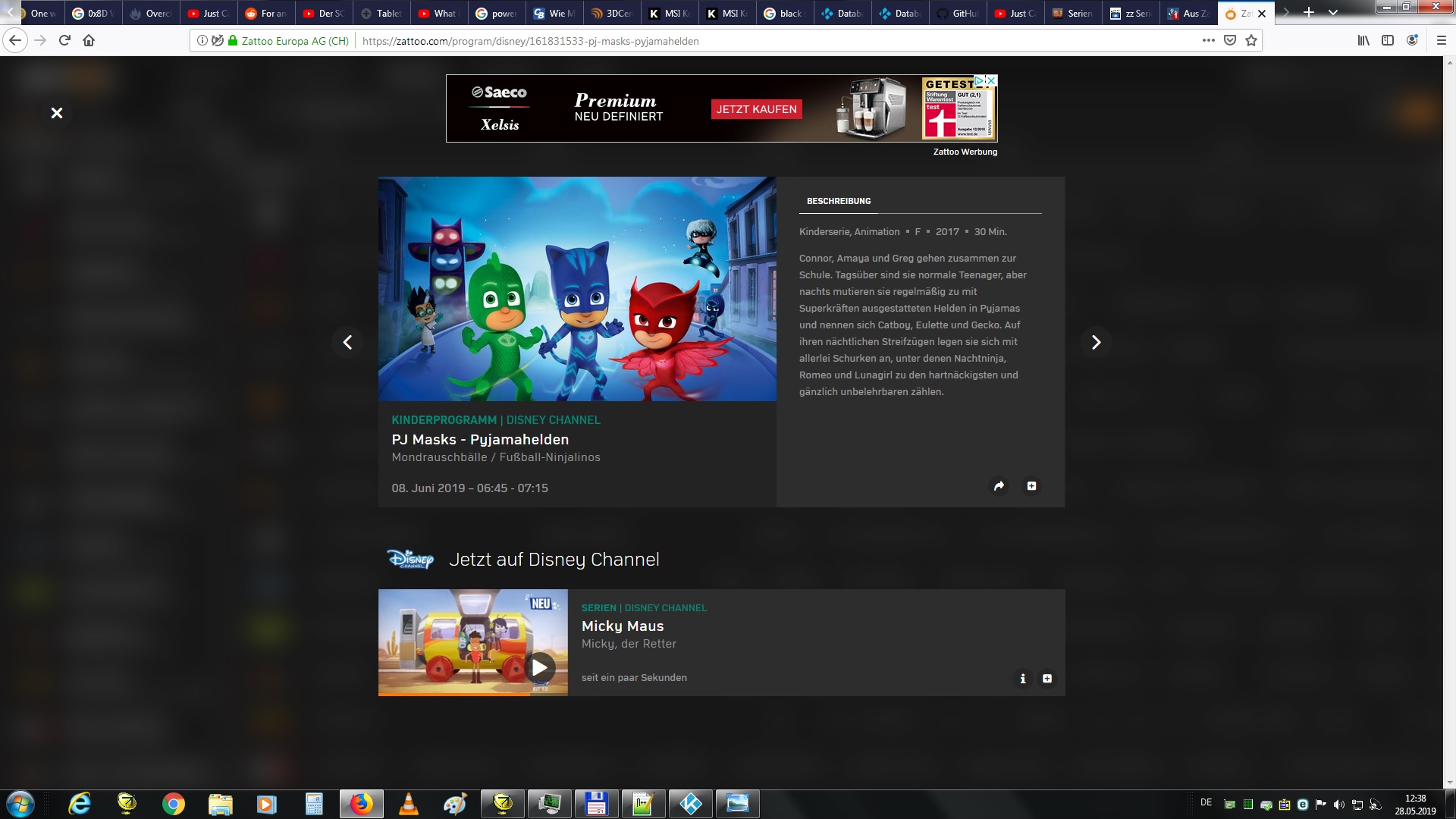1456x819 pixels.
Task: Switch to the 'black' Google tab
Action: click(785, 14)
